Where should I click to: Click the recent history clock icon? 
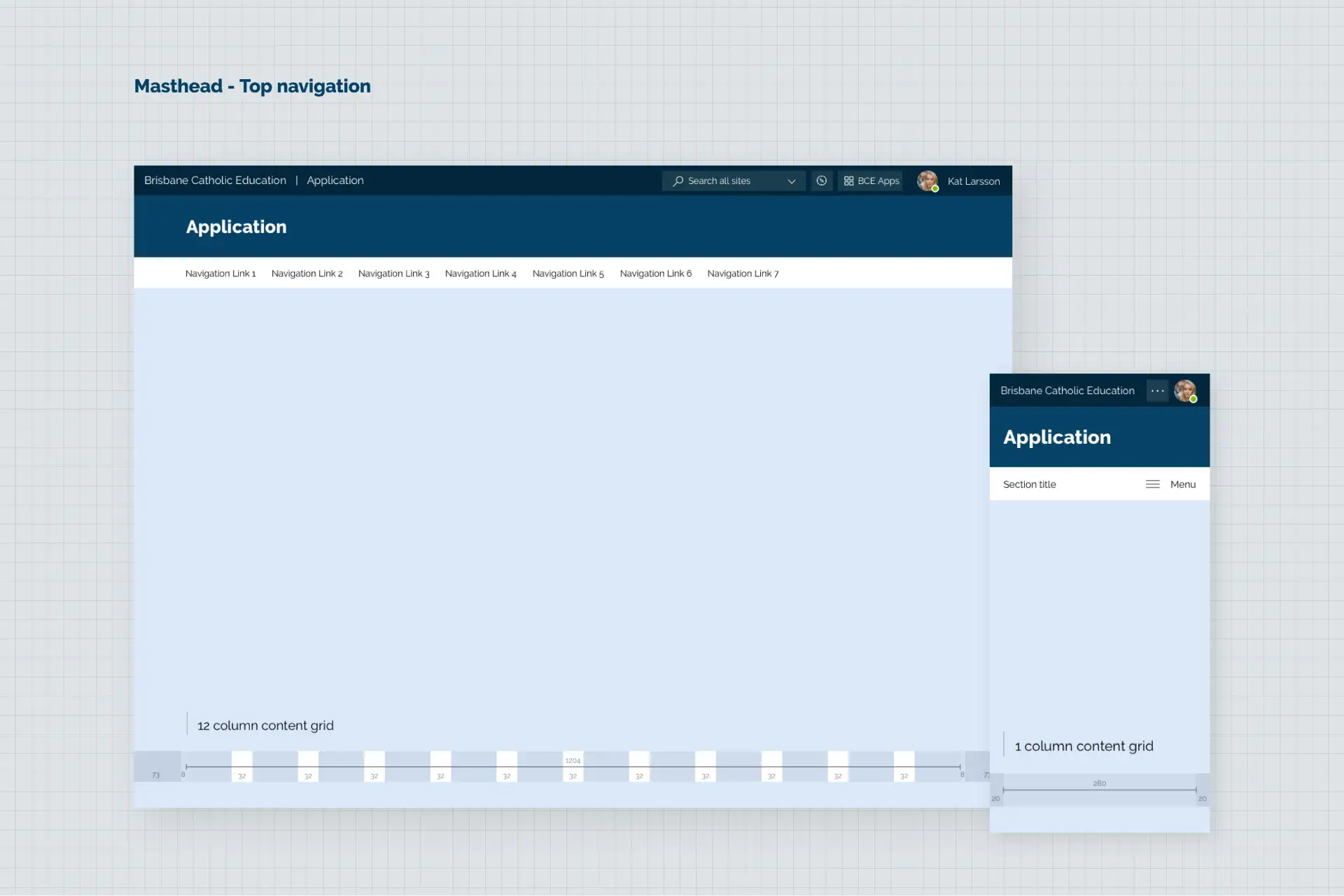(822, 181)
